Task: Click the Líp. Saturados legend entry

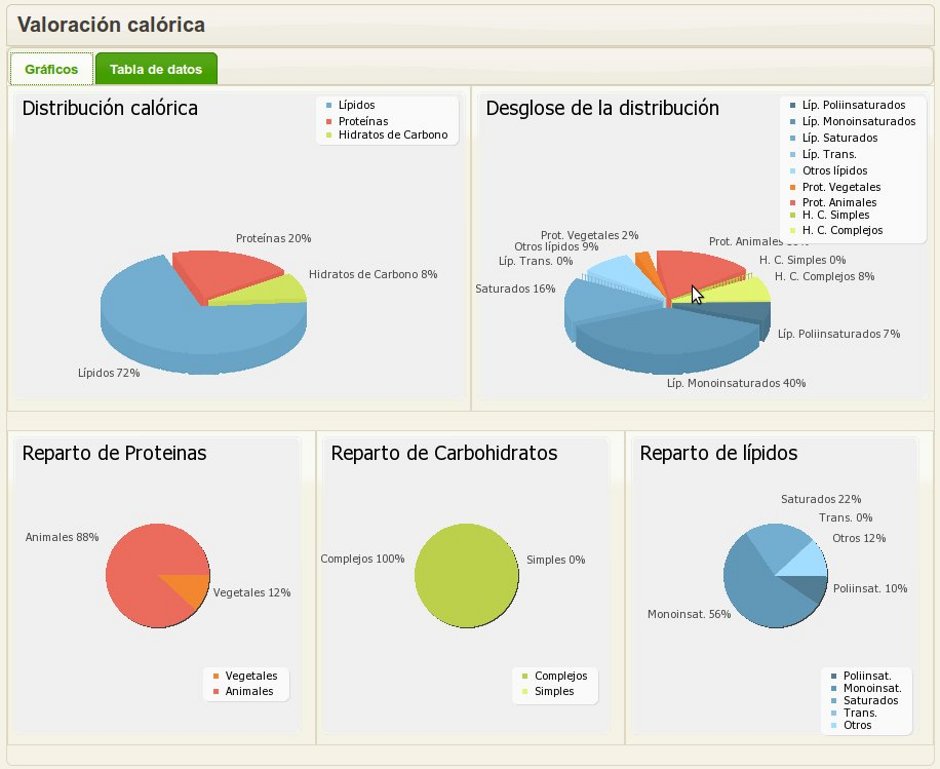Action: (x=833, y=138)
